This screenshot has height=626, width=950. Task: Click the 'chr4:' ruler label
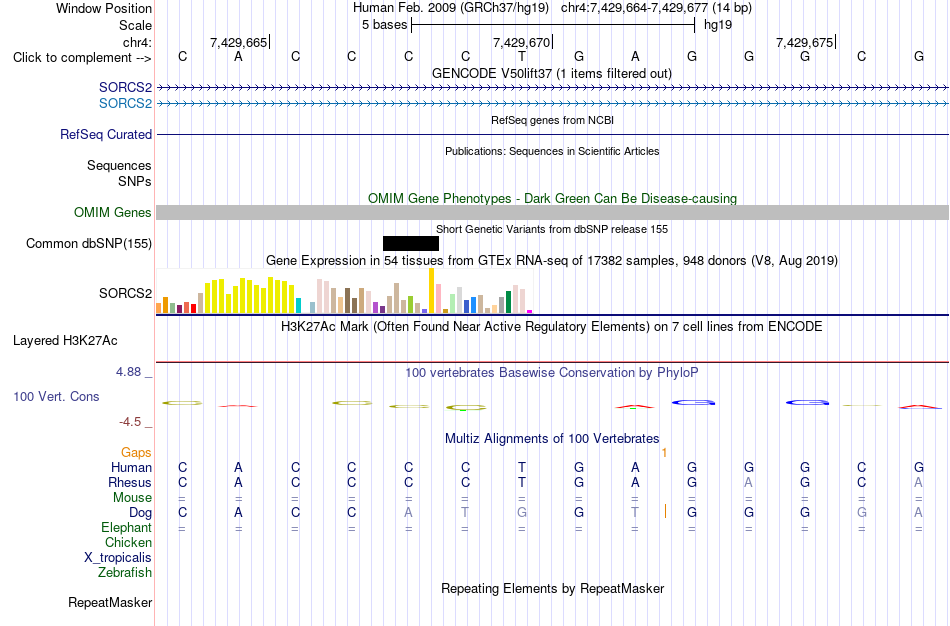tap(138, 42)
